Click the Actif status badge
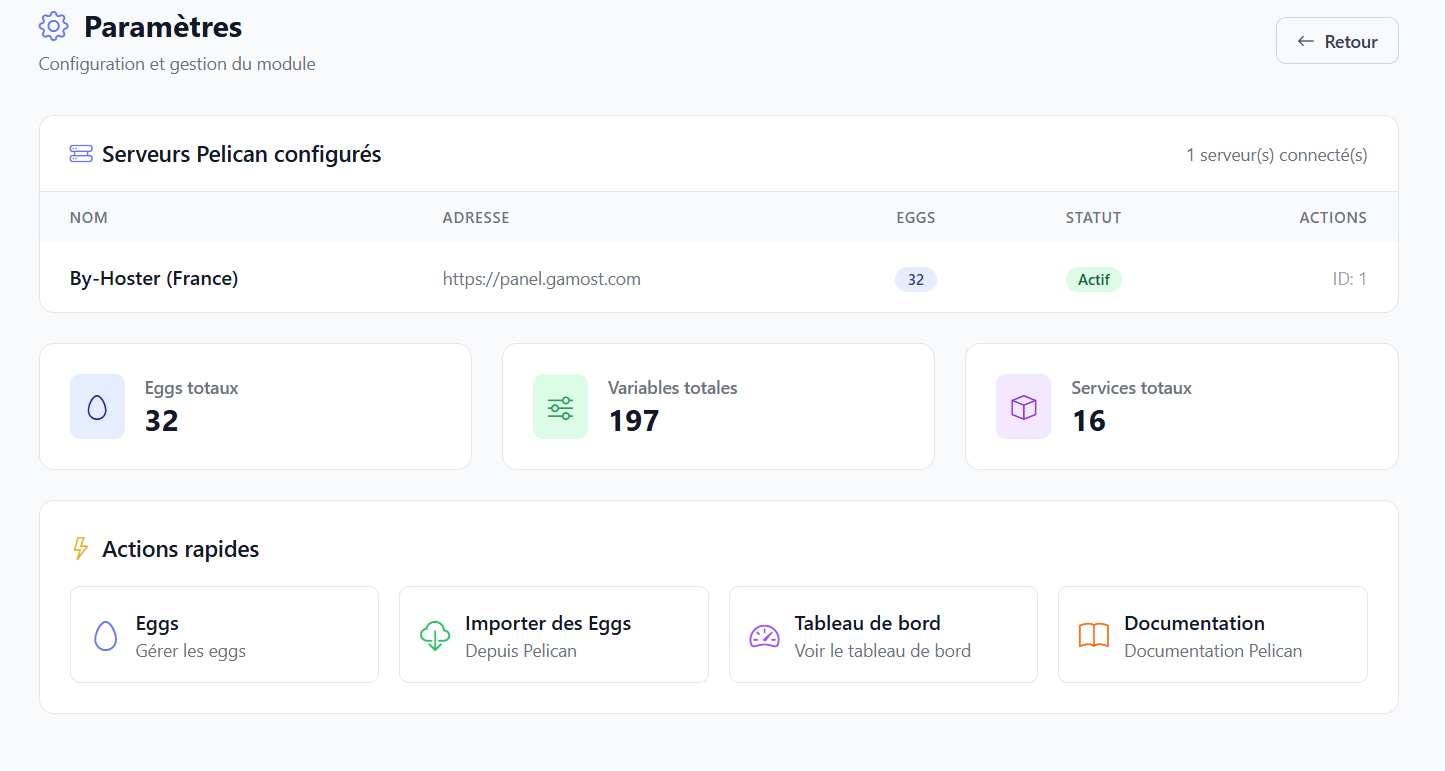The width and height of the screenshot is (1445, 771). 1093,280
